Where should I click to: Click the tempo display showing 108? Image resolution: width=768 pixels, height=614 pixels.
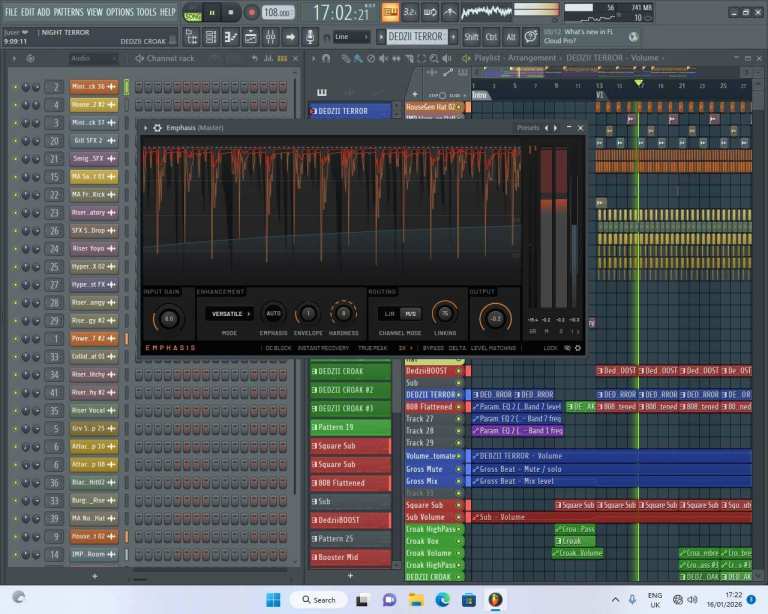coord(279,13)
